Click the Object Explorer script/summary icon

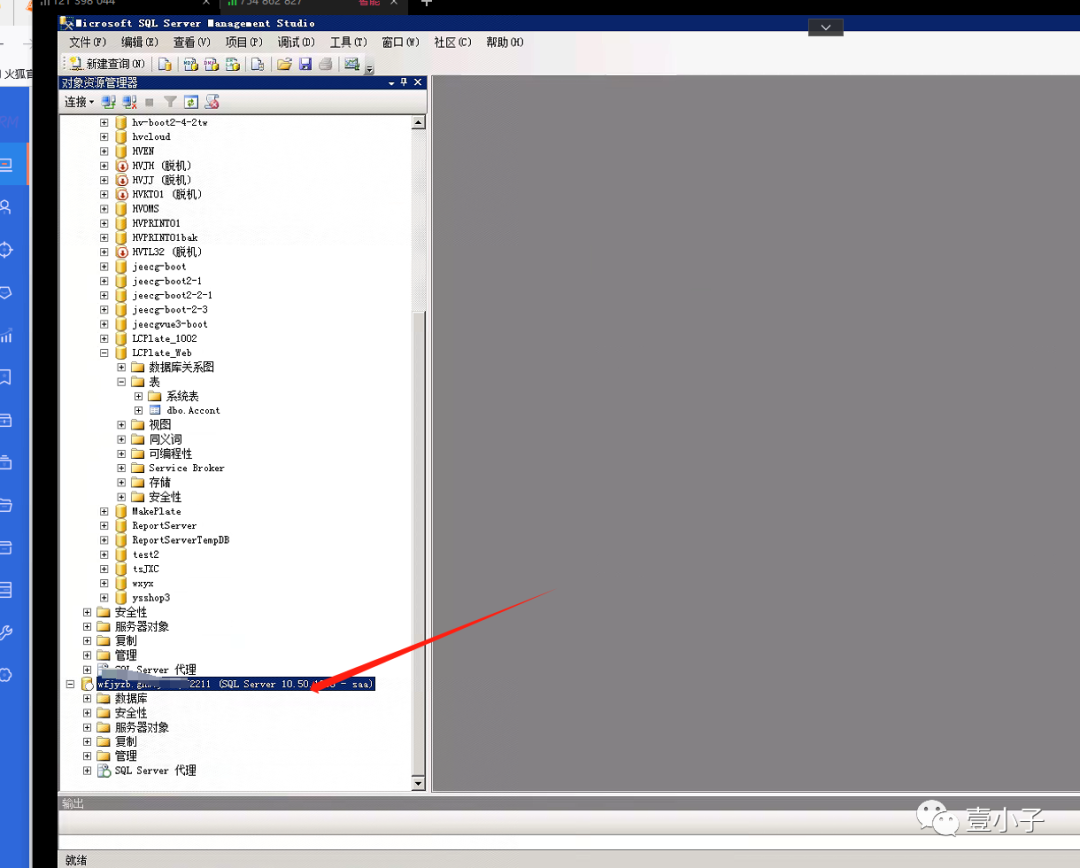click(x=212, y=102)
